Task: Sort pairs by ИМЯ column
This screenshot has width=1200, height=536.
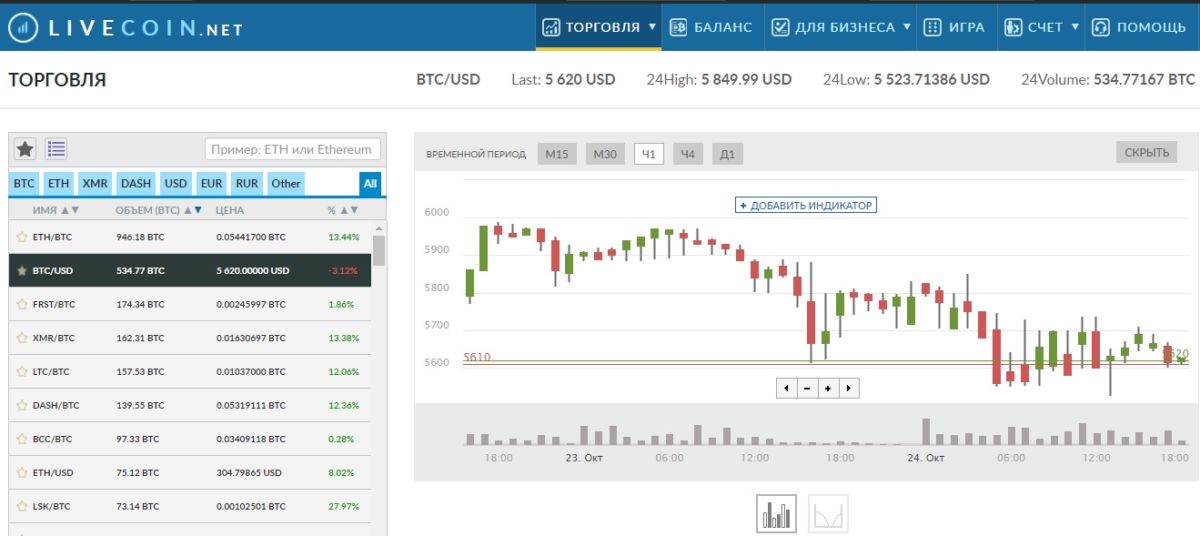Action: (56, 210)
